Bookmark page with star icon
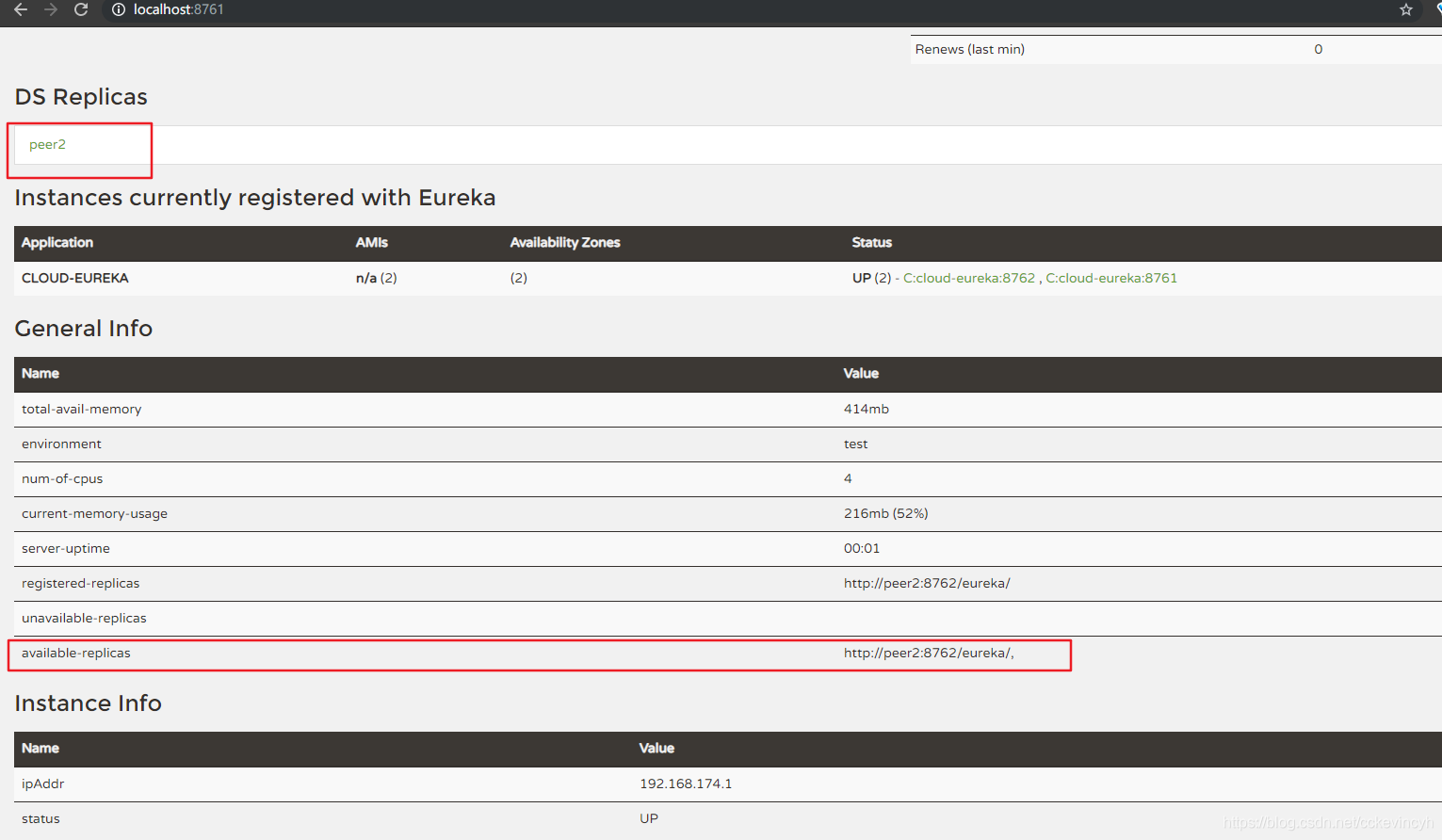1442x840 pixels. pos(1406,9)
